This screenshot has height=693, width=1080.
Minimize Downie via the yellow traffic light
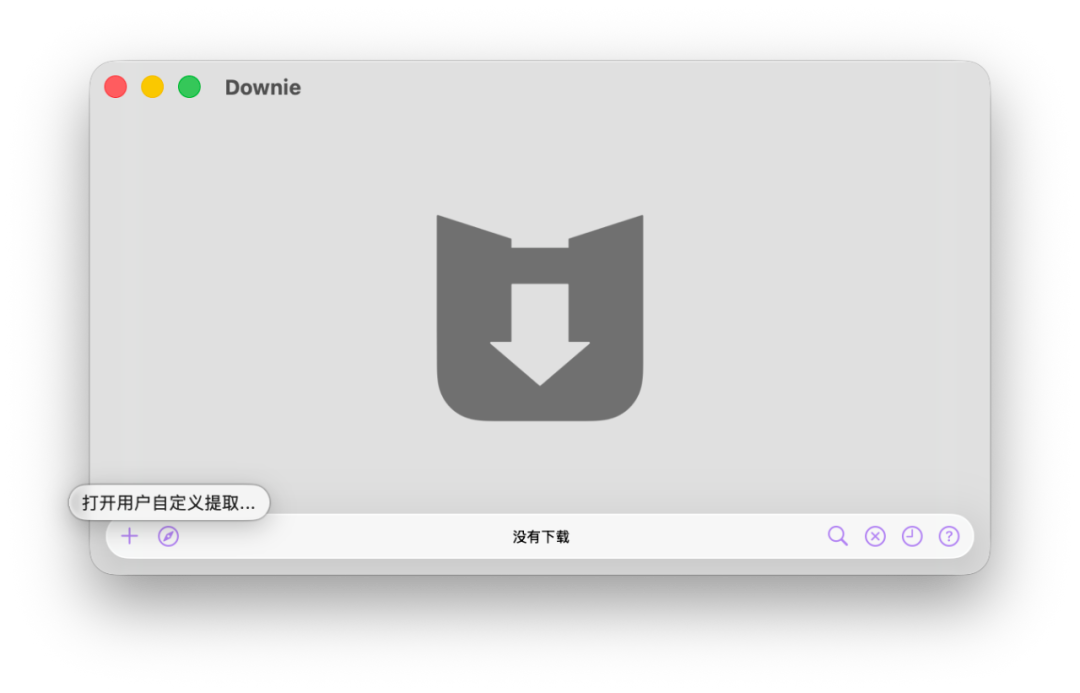pyautogui.click(x=152, y=87)
